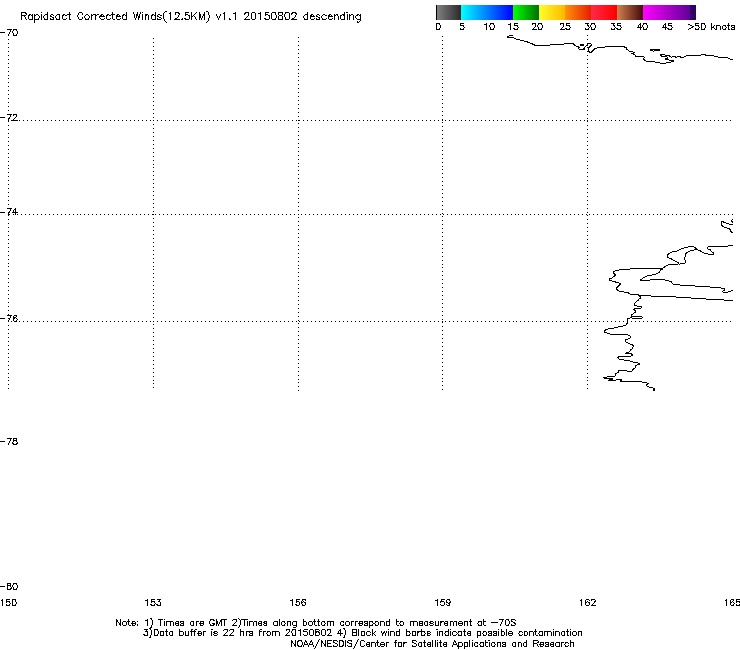Click the green 15-20 knots color band
Viewport: 740px width, 650px height.
click(x=526, y=12)
